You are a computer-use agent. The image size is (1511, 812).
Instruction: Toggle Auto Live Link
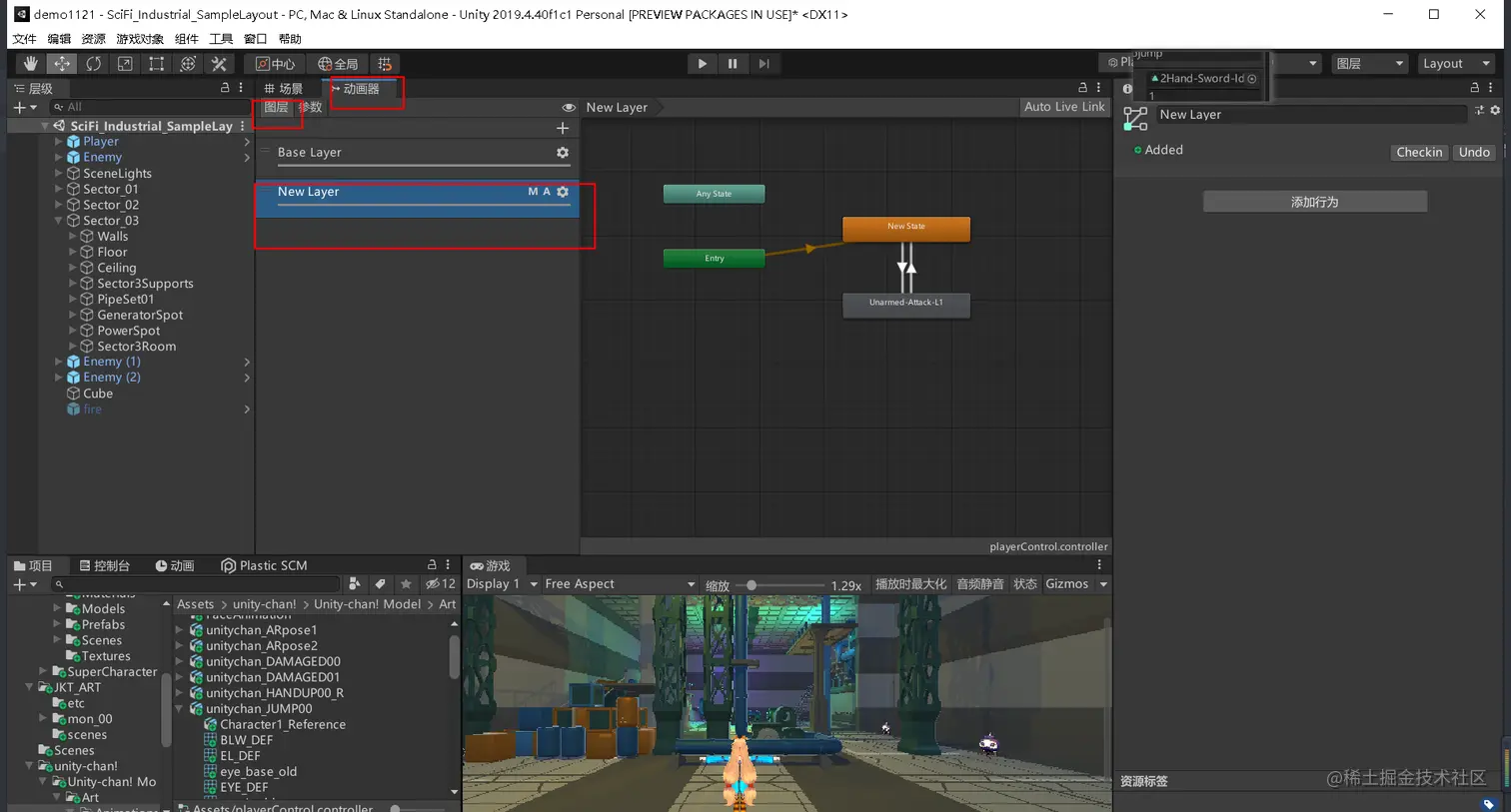click(1064, 107)
